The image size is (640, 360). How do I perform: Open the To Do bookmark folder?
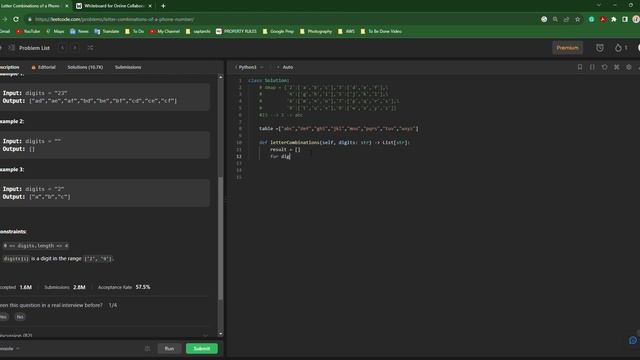pyautogui.click(x=134, y=31)
